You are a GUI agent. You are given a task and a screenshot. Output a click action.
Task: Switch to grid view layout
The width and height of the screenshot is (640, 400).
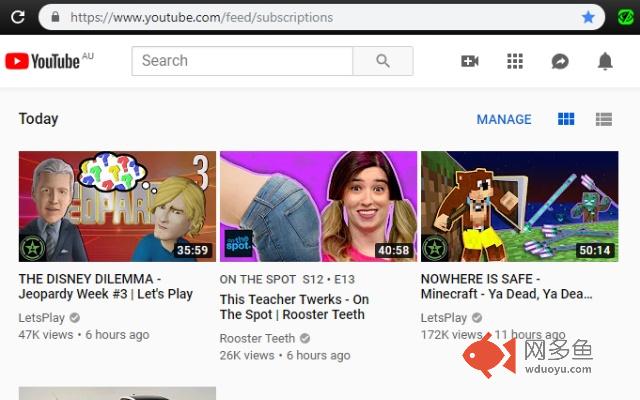[566, 119]
